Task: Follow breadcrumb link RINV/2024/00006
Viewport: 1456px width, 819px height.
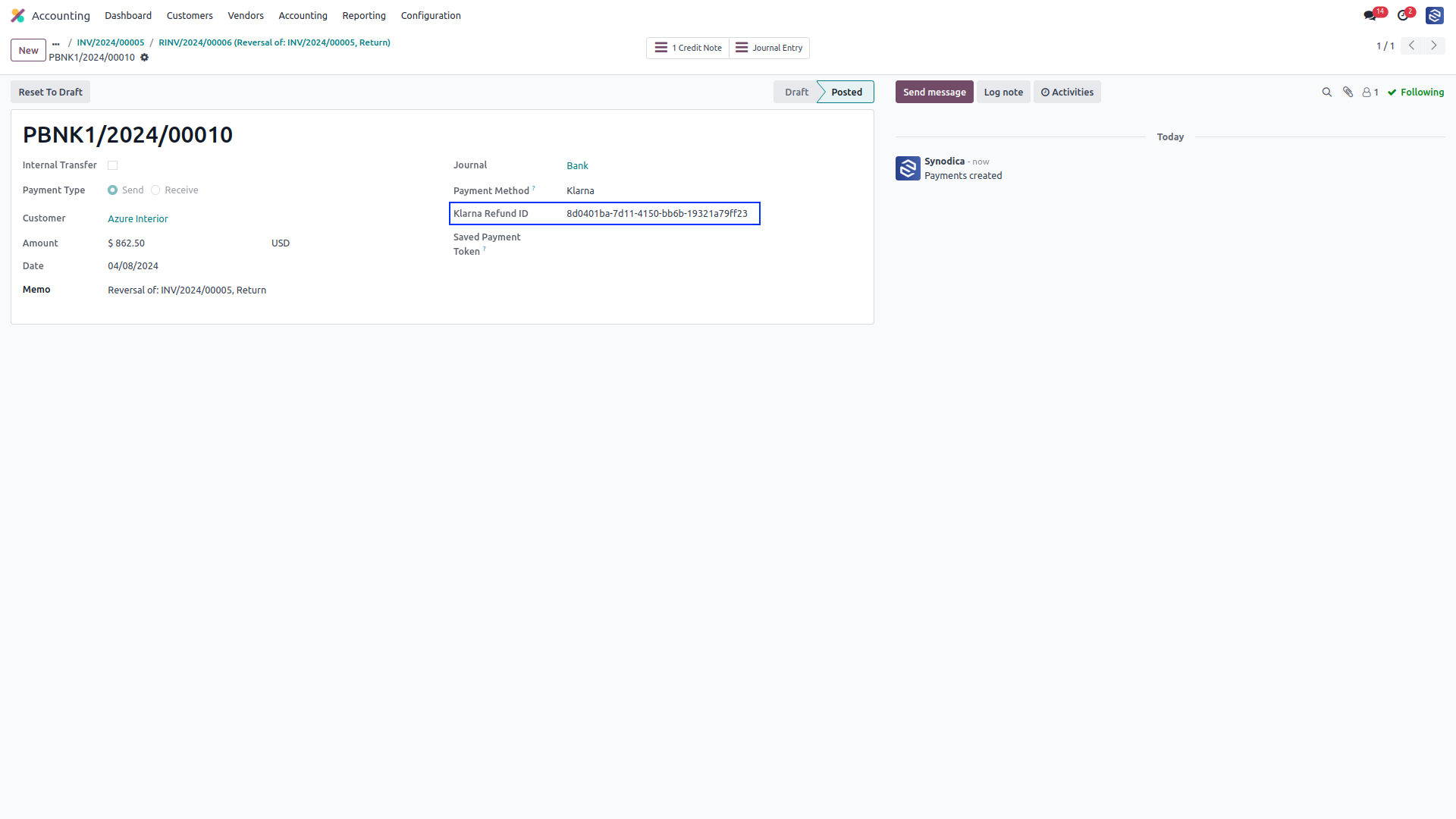Action: pos(275,42)
